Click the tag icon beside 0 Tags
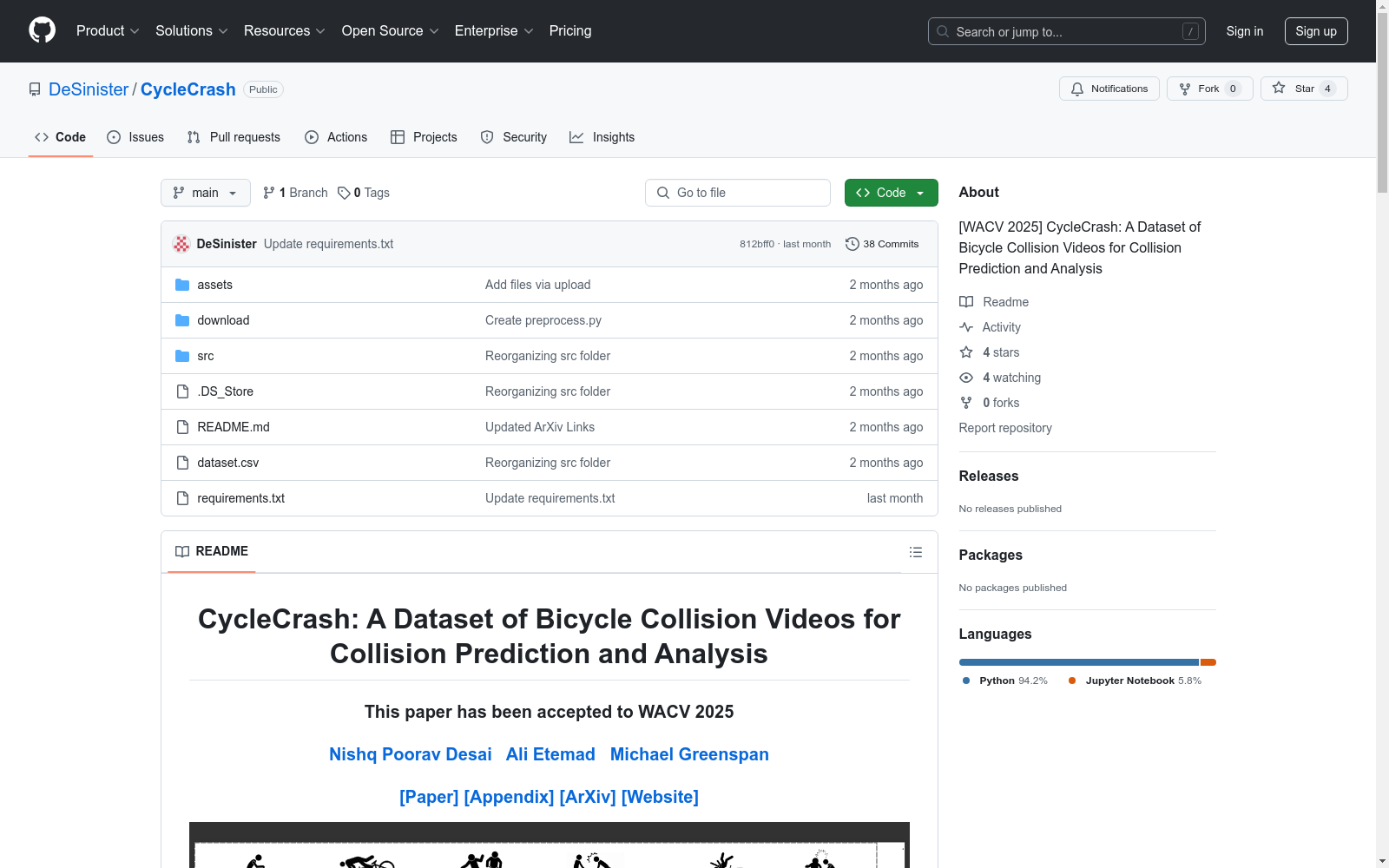The height and width of the screenshot is (868, 1389). [x=344, y=193]
